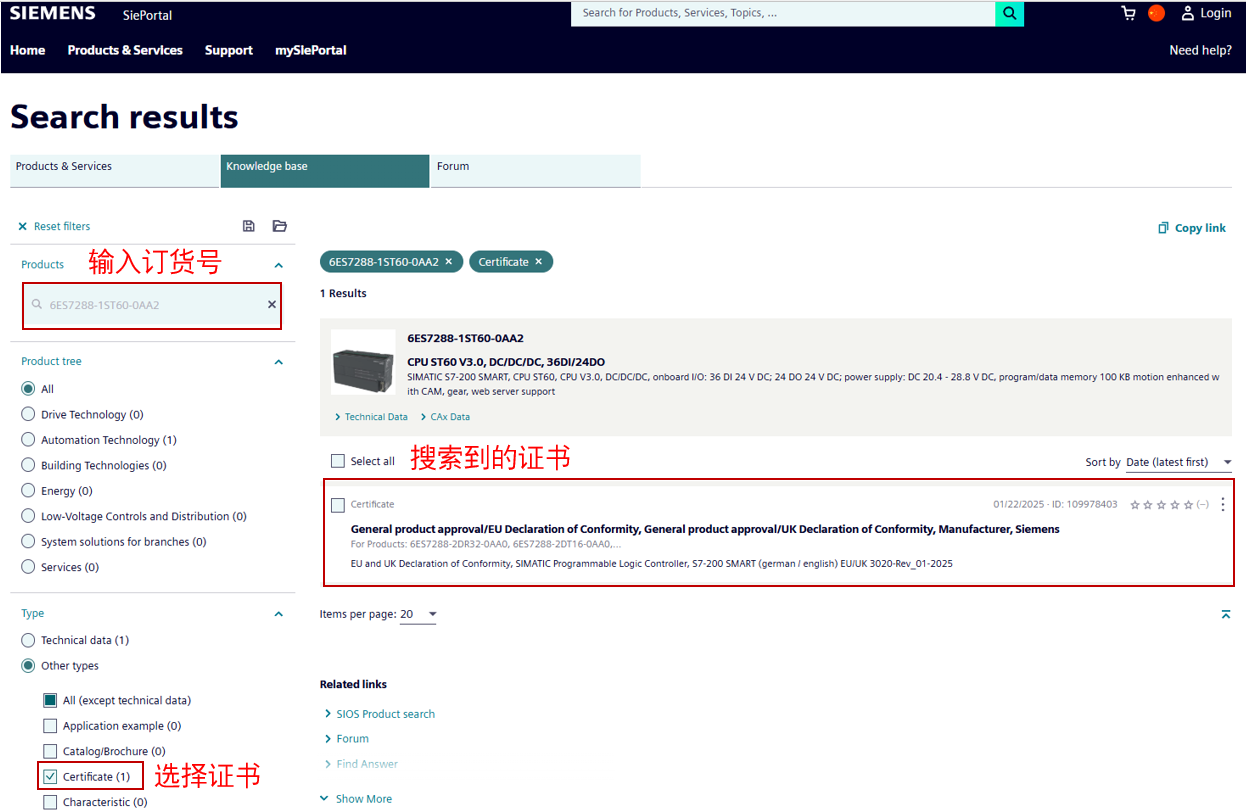Uncheck the Certificate (1) checkbox

click(x=50, y=776)
